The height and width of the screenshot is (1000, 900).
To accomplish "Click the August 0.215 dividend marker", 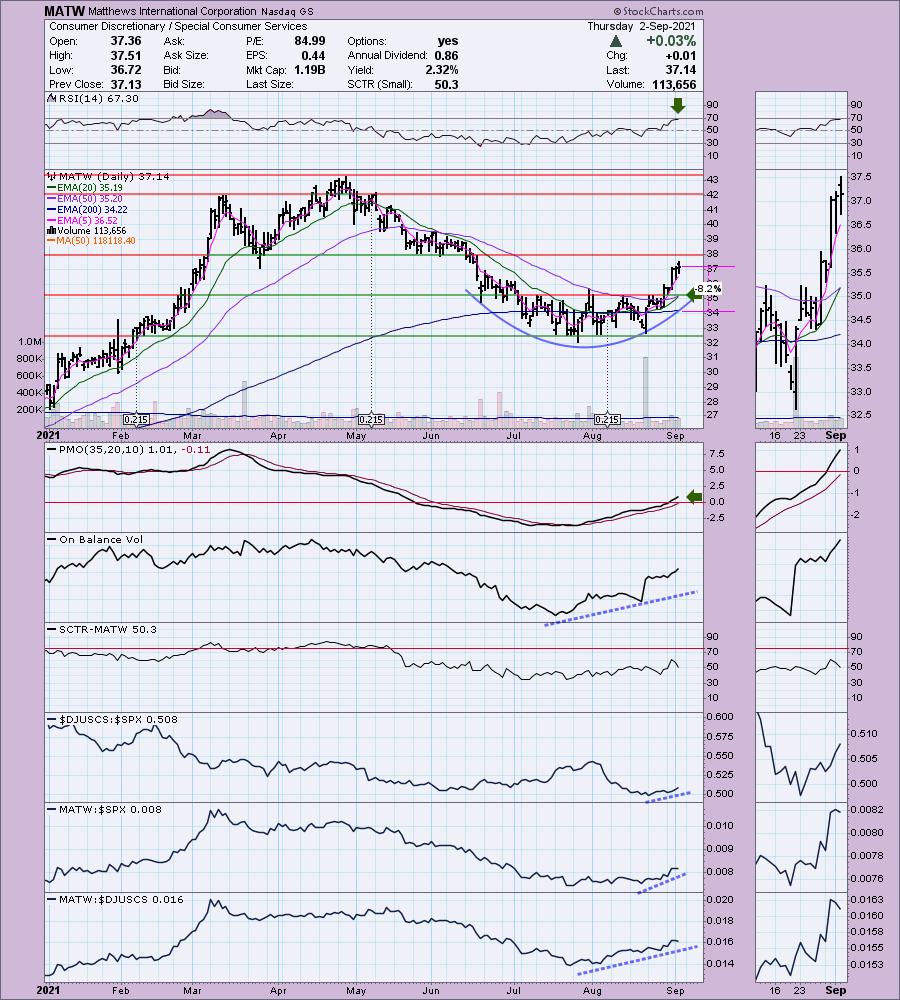I will [607, 420].
